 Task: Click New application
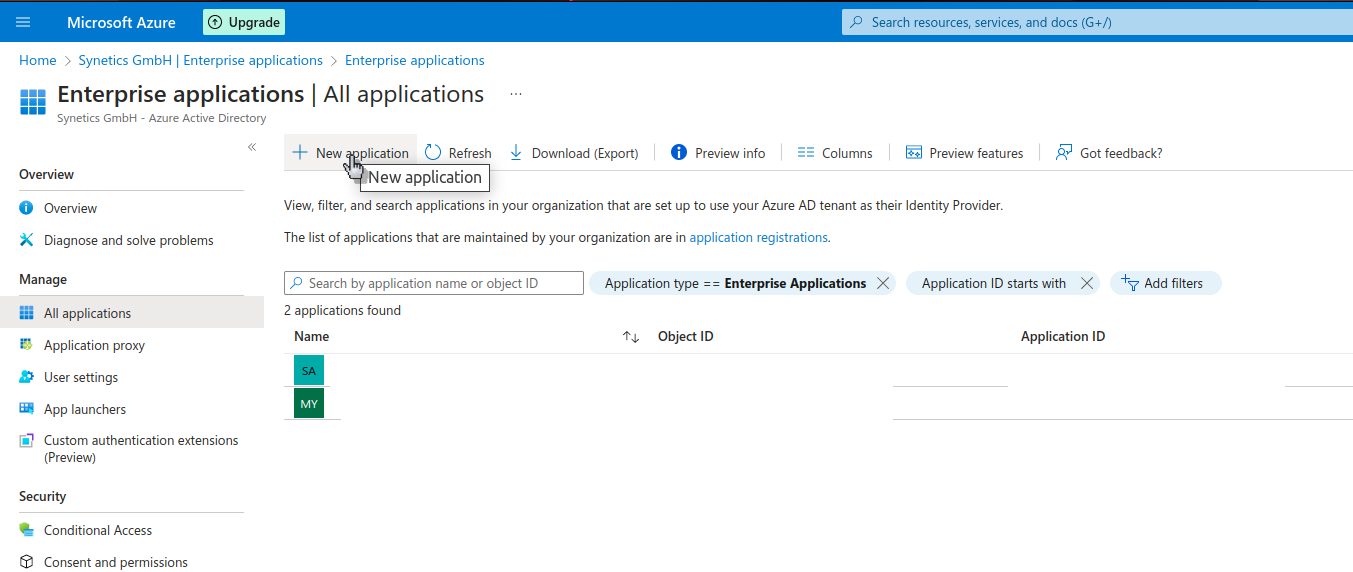click(x=350, y=153)
